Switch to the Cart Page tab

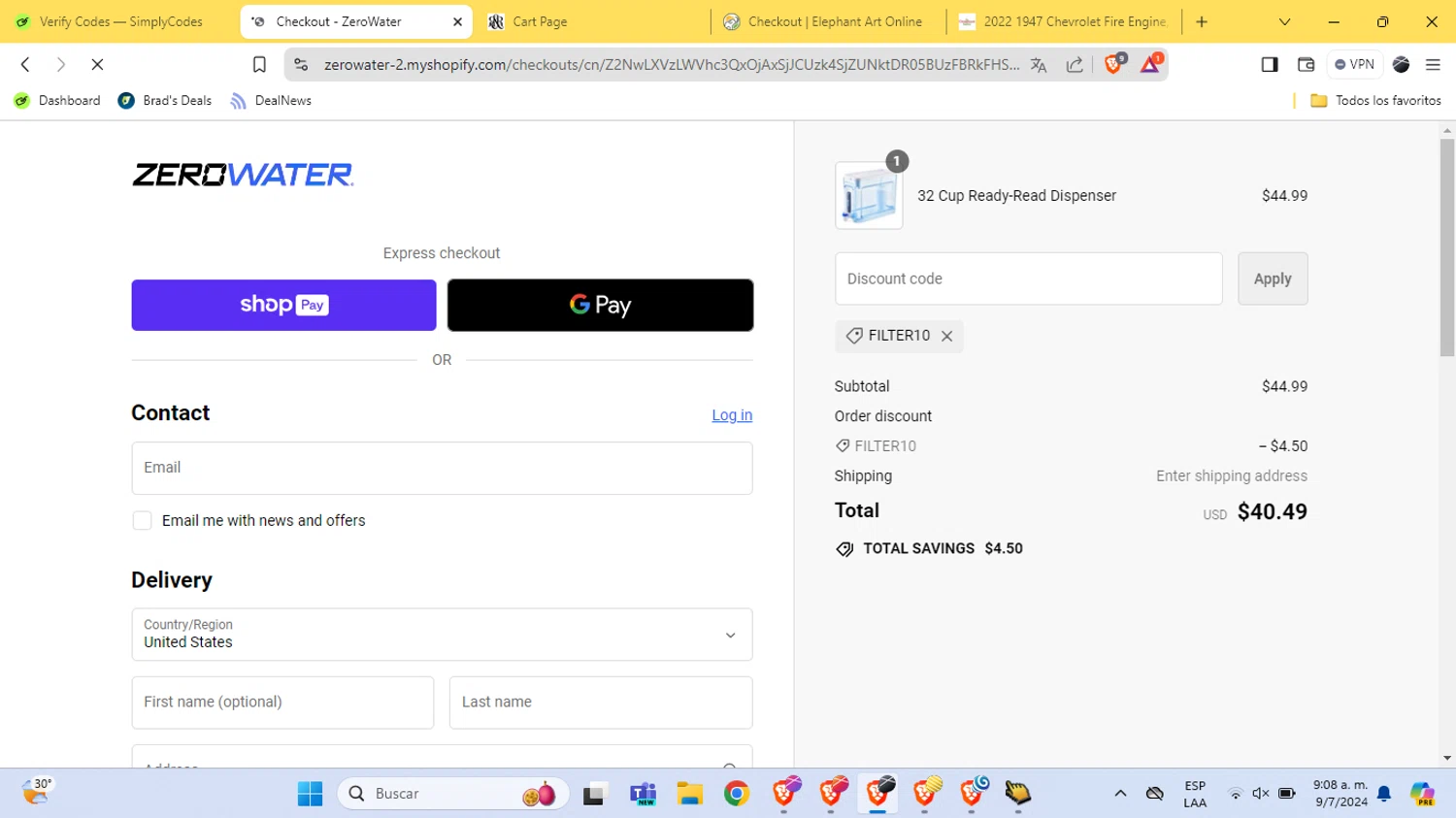coord(592,21)
